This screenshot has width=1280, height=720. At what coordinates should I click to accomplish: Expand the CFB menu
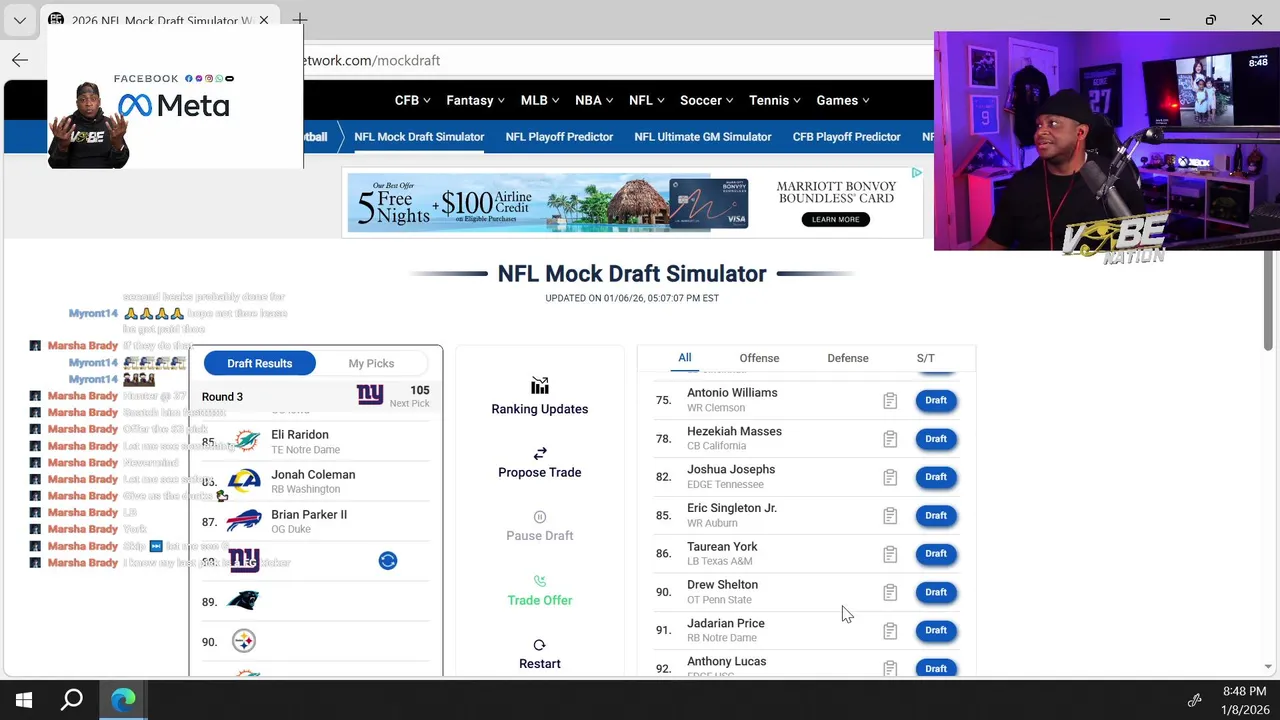412,100
